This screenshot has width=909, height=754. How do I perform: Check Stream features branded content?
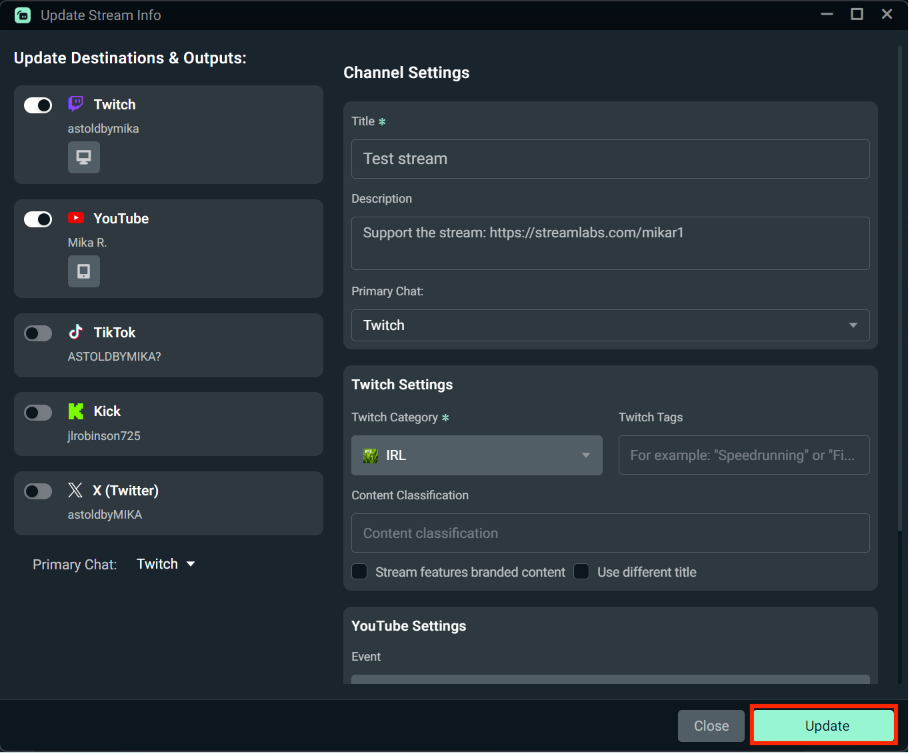tap(360, 571)
